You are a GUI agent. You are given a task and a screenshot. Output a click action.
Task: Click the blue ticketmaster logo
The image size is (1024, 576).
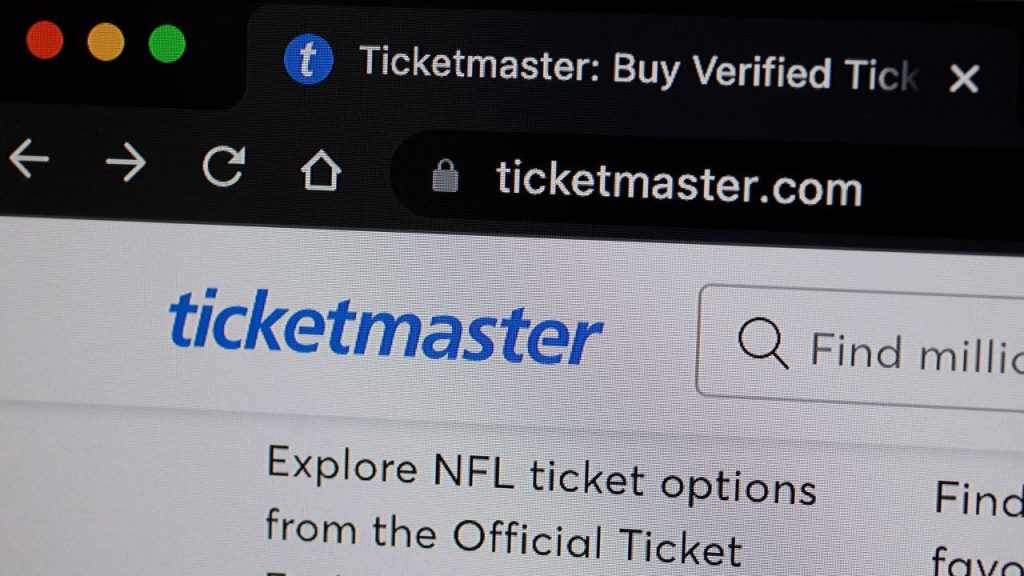click(385, 327)
